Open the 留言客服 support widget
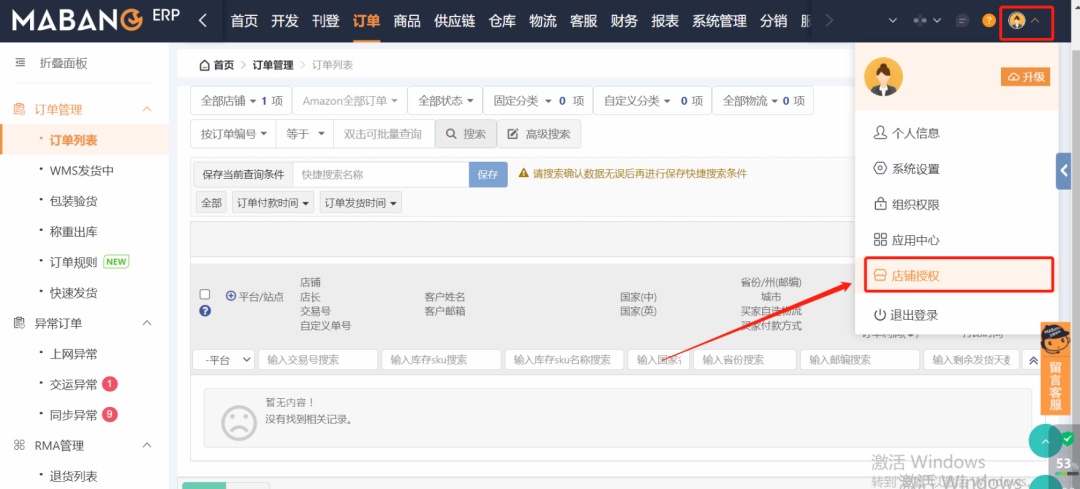The height and width of the screenshot is (489, 1080). (x=1055, y=368)
